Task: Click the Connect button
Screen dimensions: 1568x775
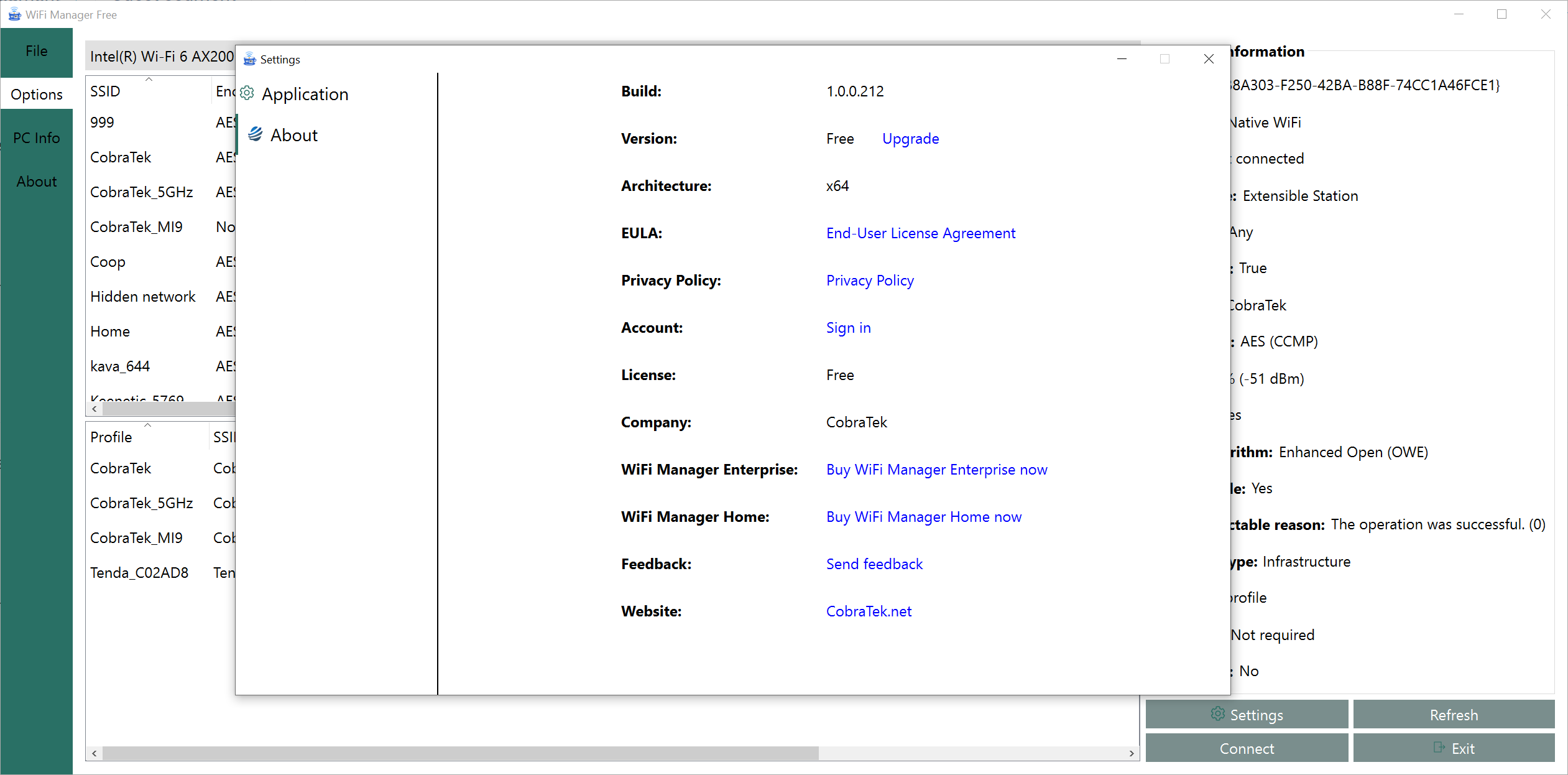Action: 1247,748
